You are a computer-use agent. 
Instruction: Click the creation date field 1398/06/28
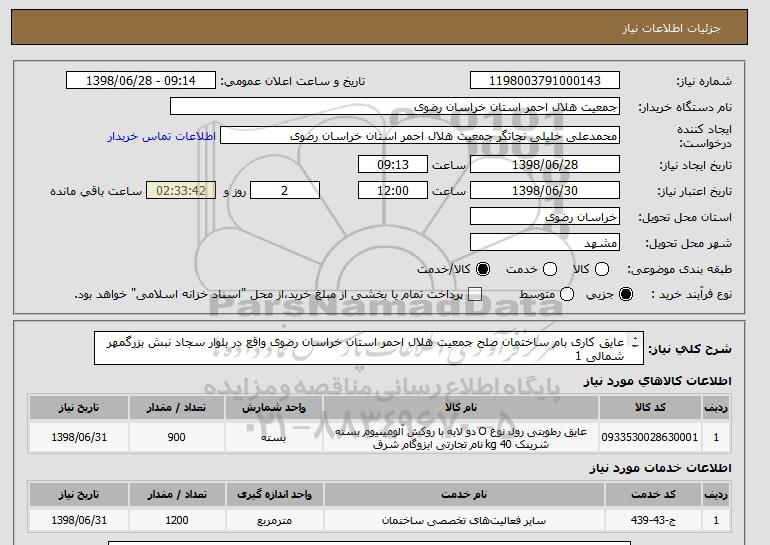pyautogui.click(x=545, y=164)
